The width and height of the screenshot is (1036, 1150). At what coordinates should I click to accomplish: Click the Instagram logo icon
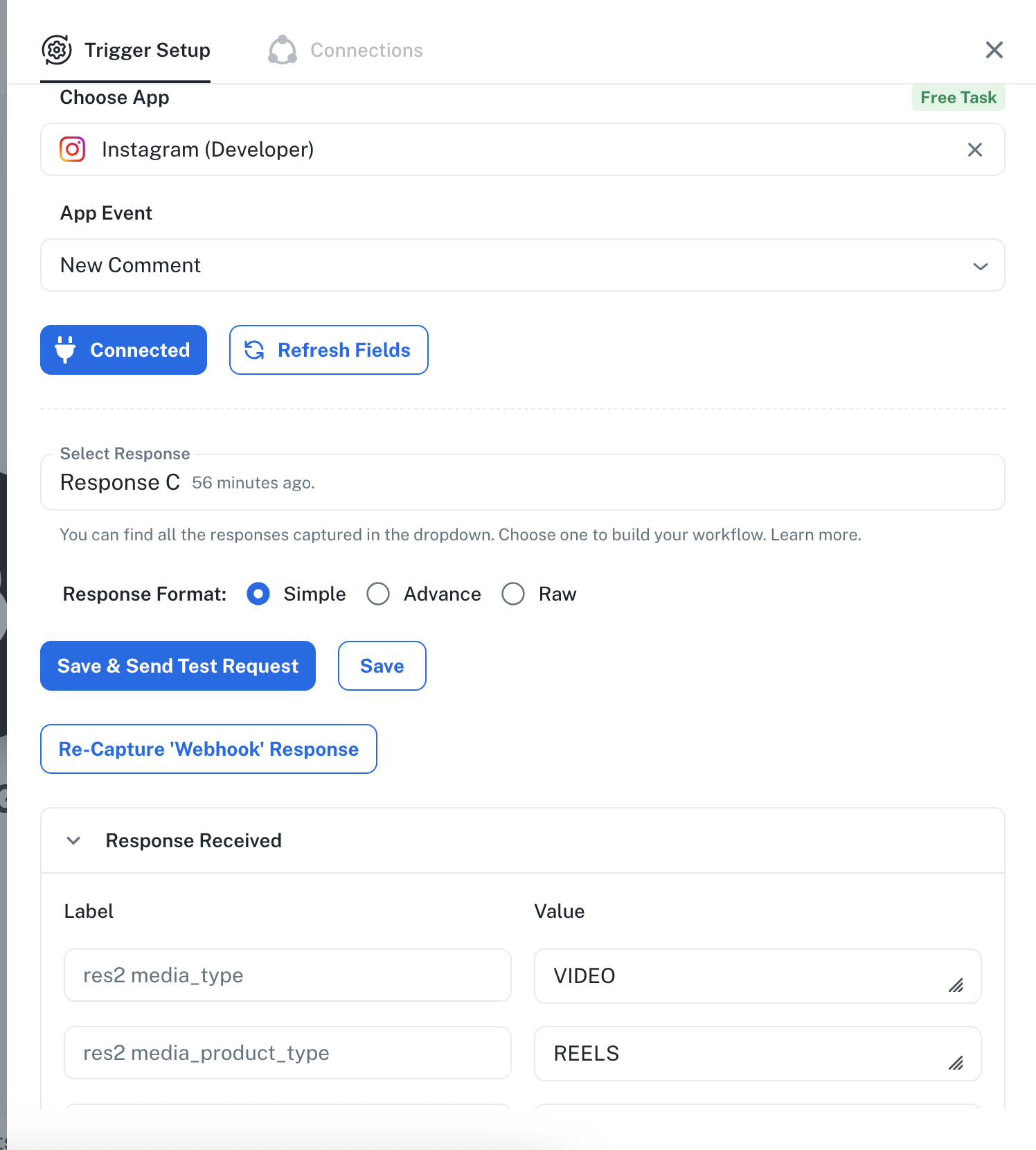pos(73,150)
